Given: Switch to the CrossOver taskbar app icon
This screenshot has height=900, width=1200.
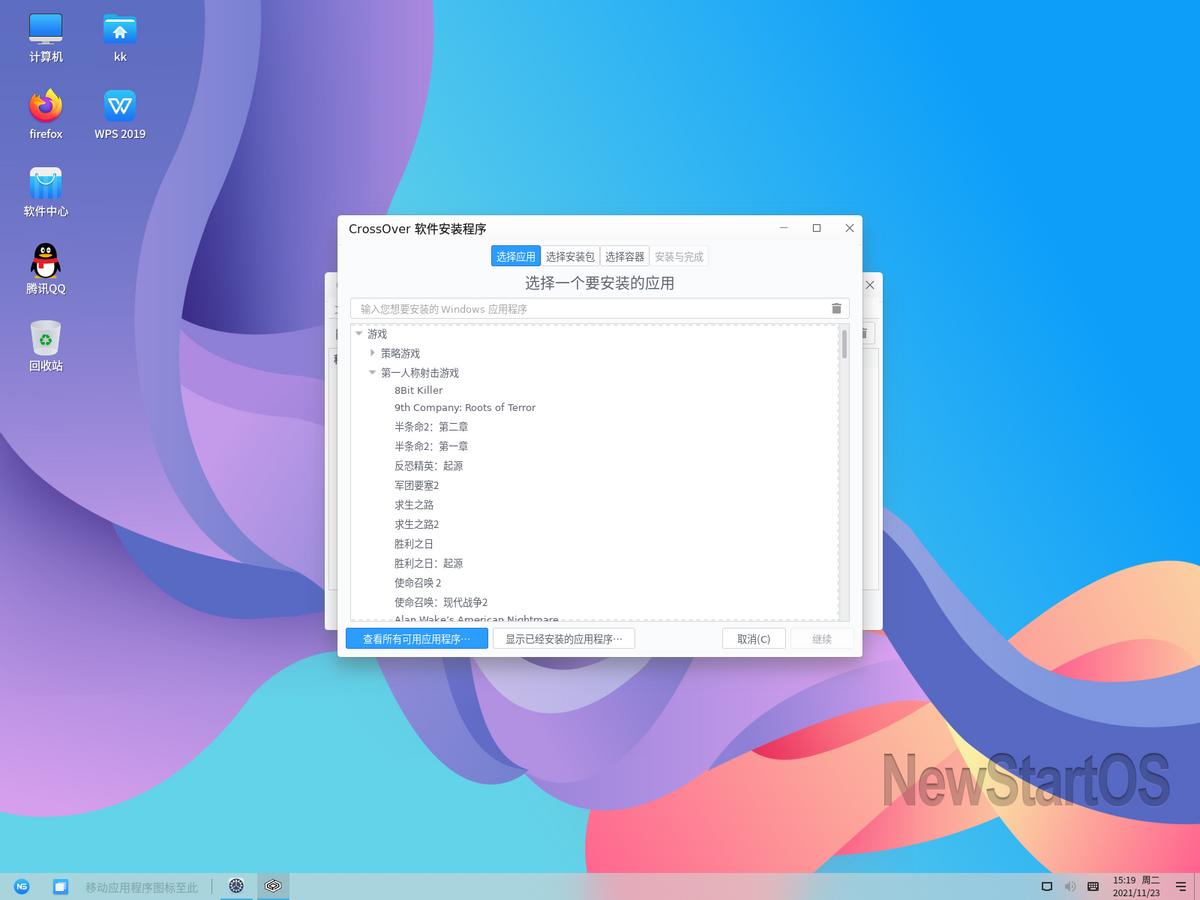Looking at the screenshot, I should point(236,886).
